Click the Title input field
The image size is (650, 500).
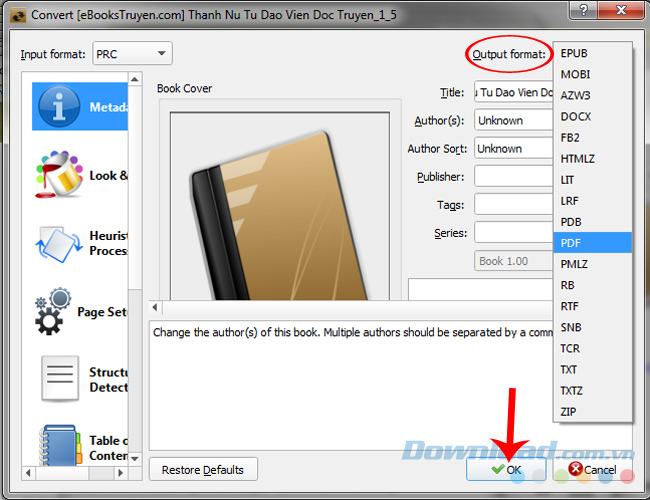pyautogui.click(x=514, y=92)
